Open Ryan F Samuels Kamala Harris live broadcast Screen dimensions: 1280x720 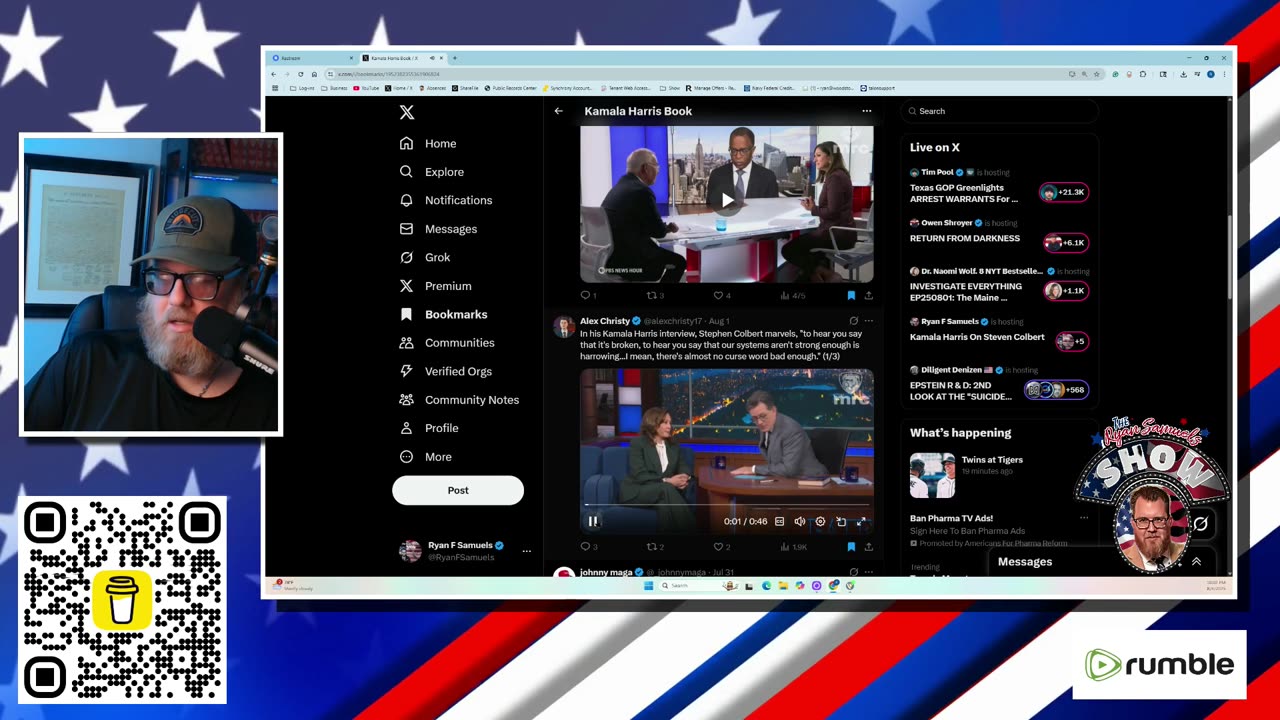click(x=998, y=331)
